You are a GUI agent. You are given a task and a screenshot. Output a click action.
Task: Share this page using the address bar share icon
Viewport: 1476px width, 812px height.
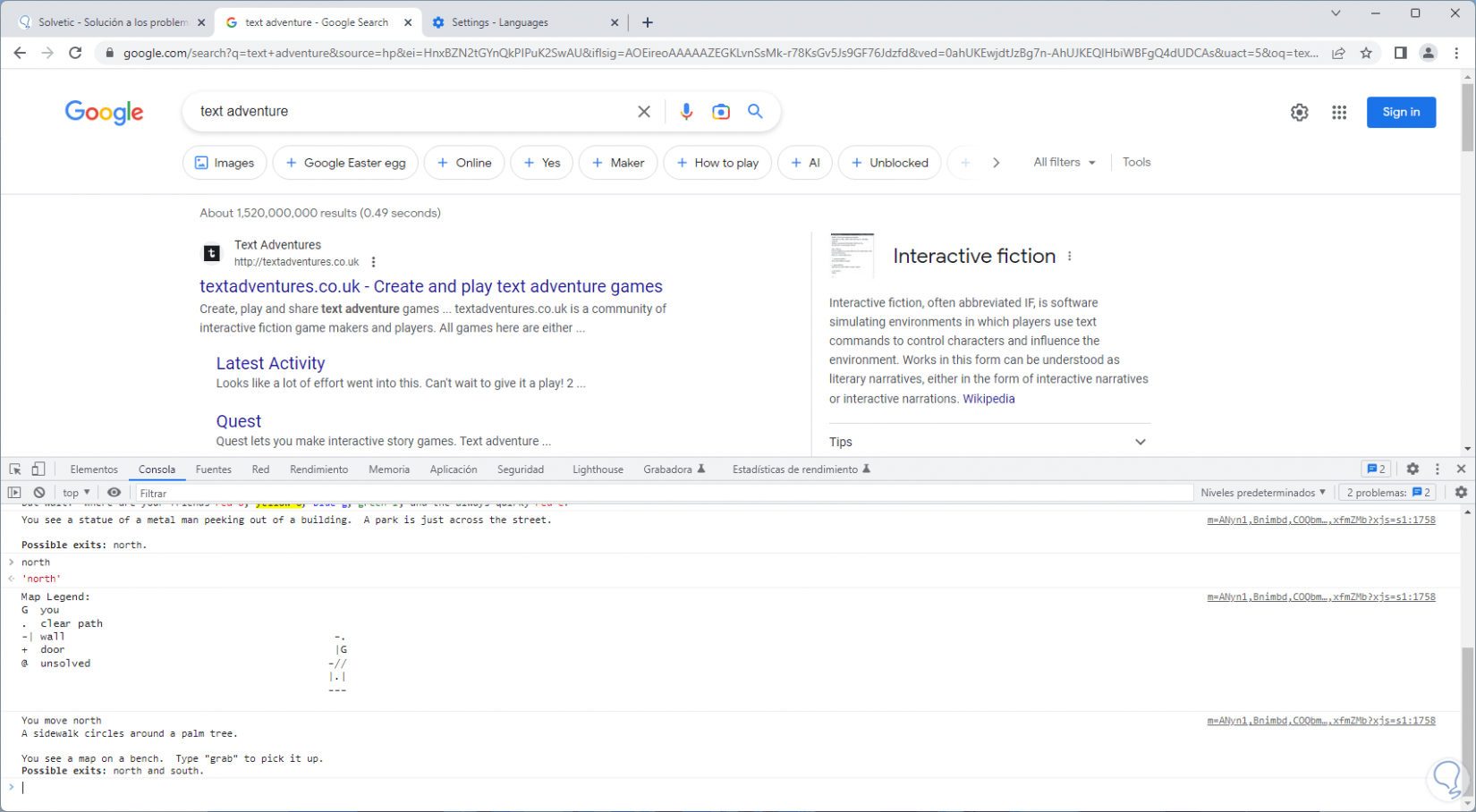coord(1339,53)
